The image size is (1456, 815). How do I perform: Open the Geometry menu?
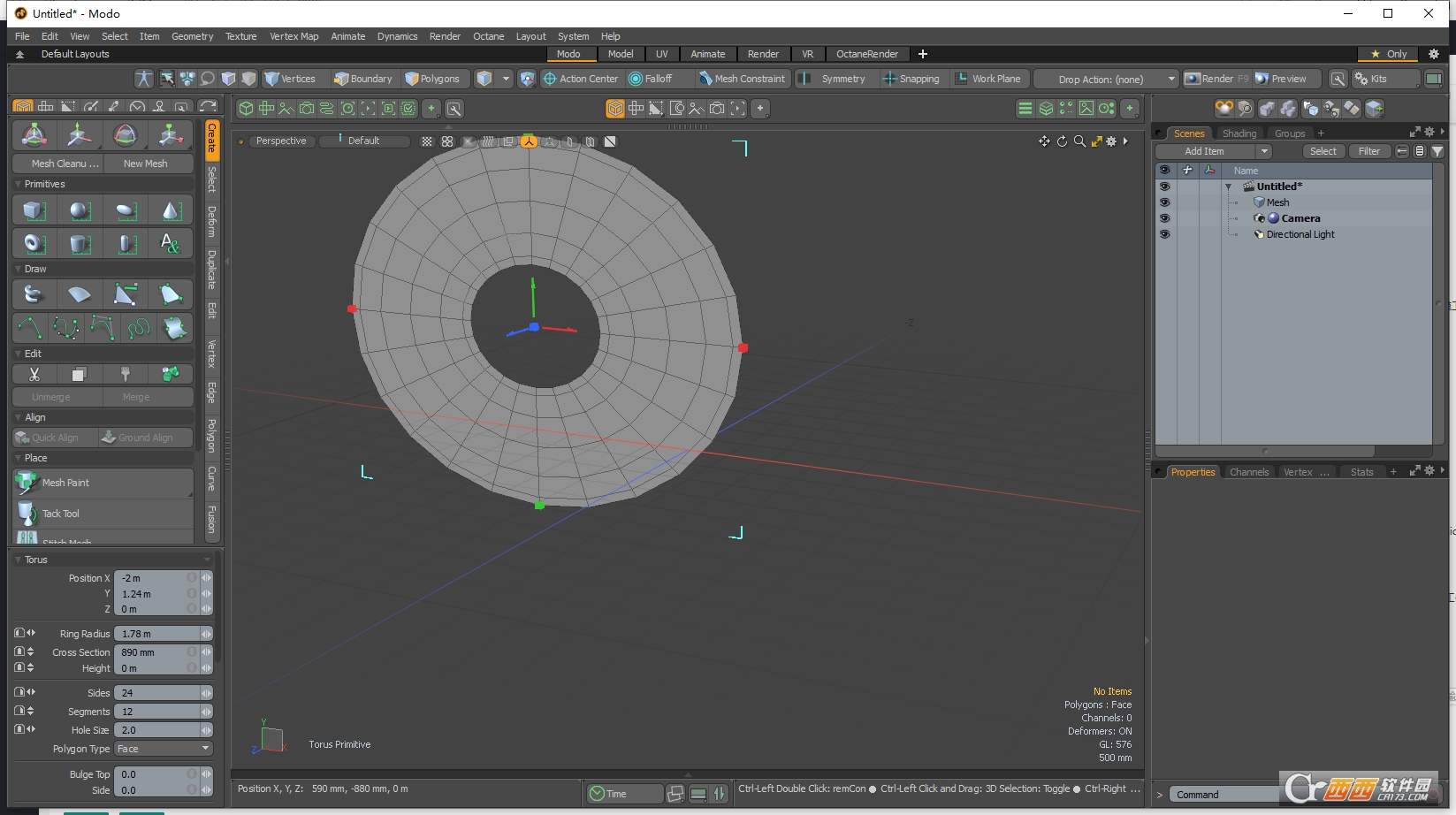tap(192, 36)
